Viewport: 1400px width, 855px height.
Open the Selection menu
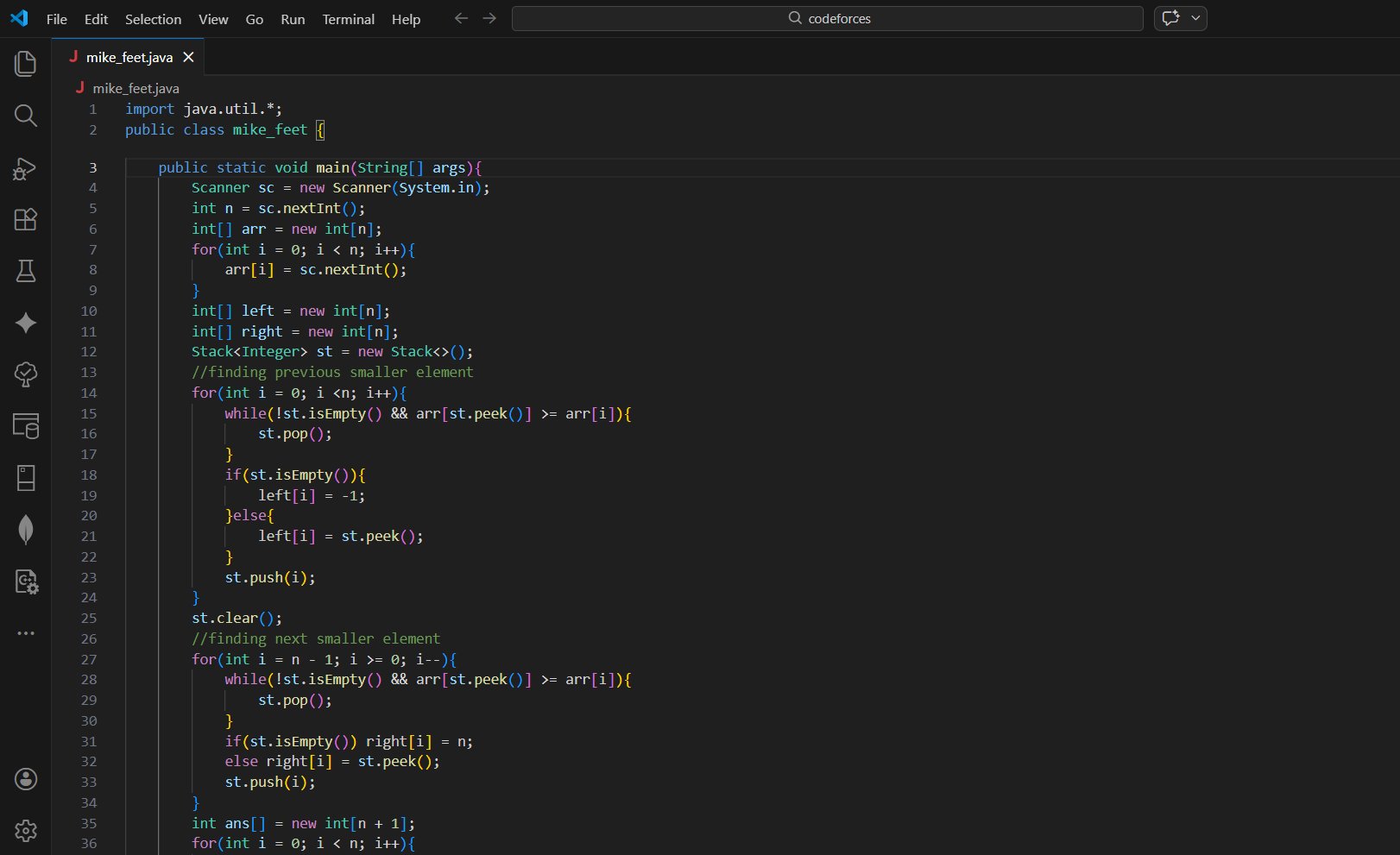[x=153, y=19]
